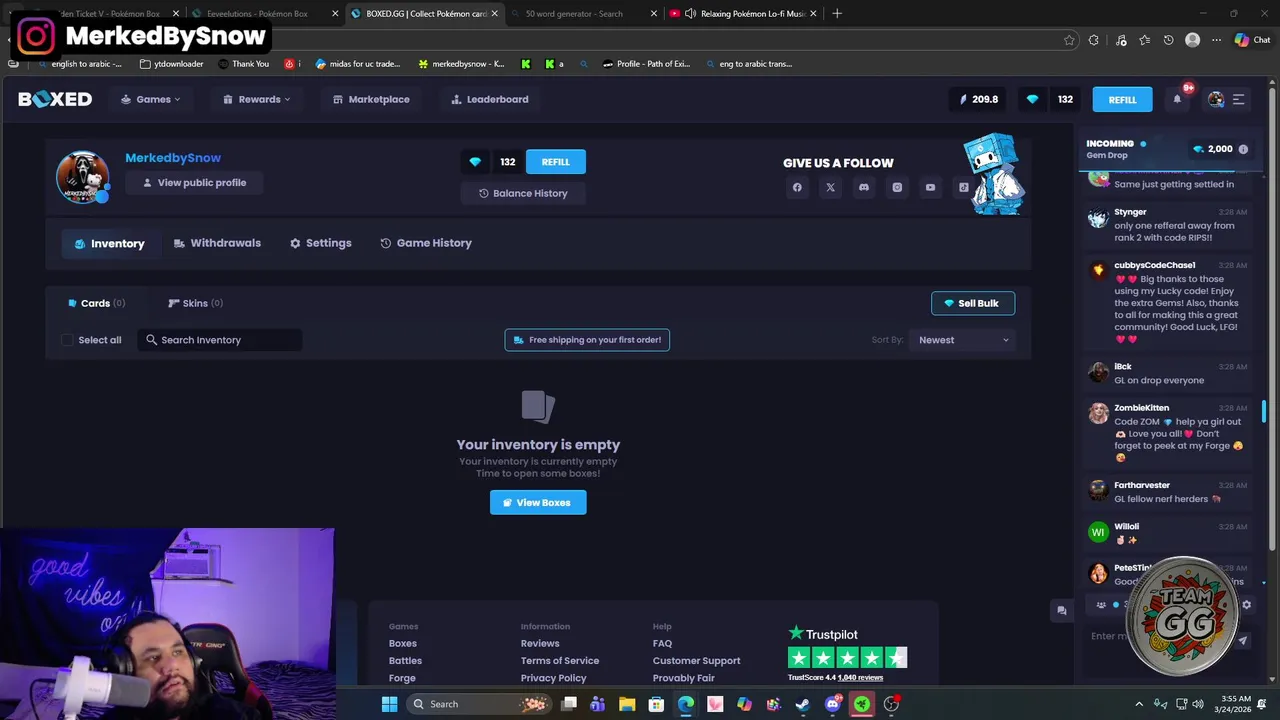Screen dimensions: 1280x720
Task: Click Free shipping on first order banner
Action: pyautogui.click(x=587, y=340)
